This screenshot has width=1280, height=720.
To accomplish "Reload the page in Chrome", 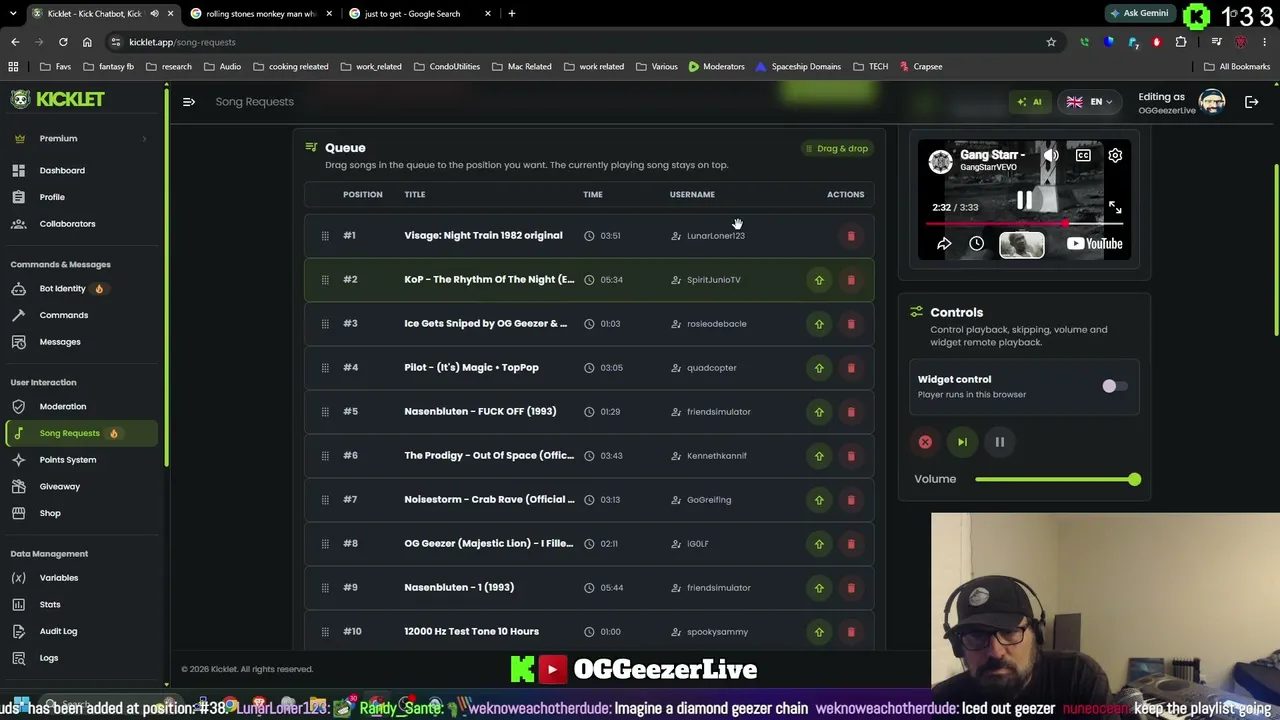I will (x=63, y=42).
